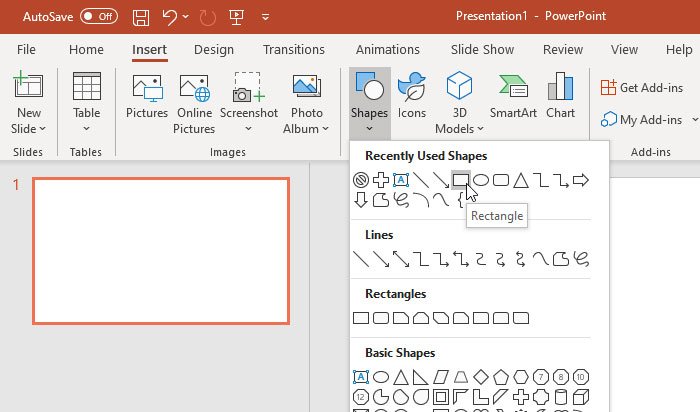The width and height of the screenshot is (700, 412).
Task: Open the Design ribbon tab
Action: [214, 49]
